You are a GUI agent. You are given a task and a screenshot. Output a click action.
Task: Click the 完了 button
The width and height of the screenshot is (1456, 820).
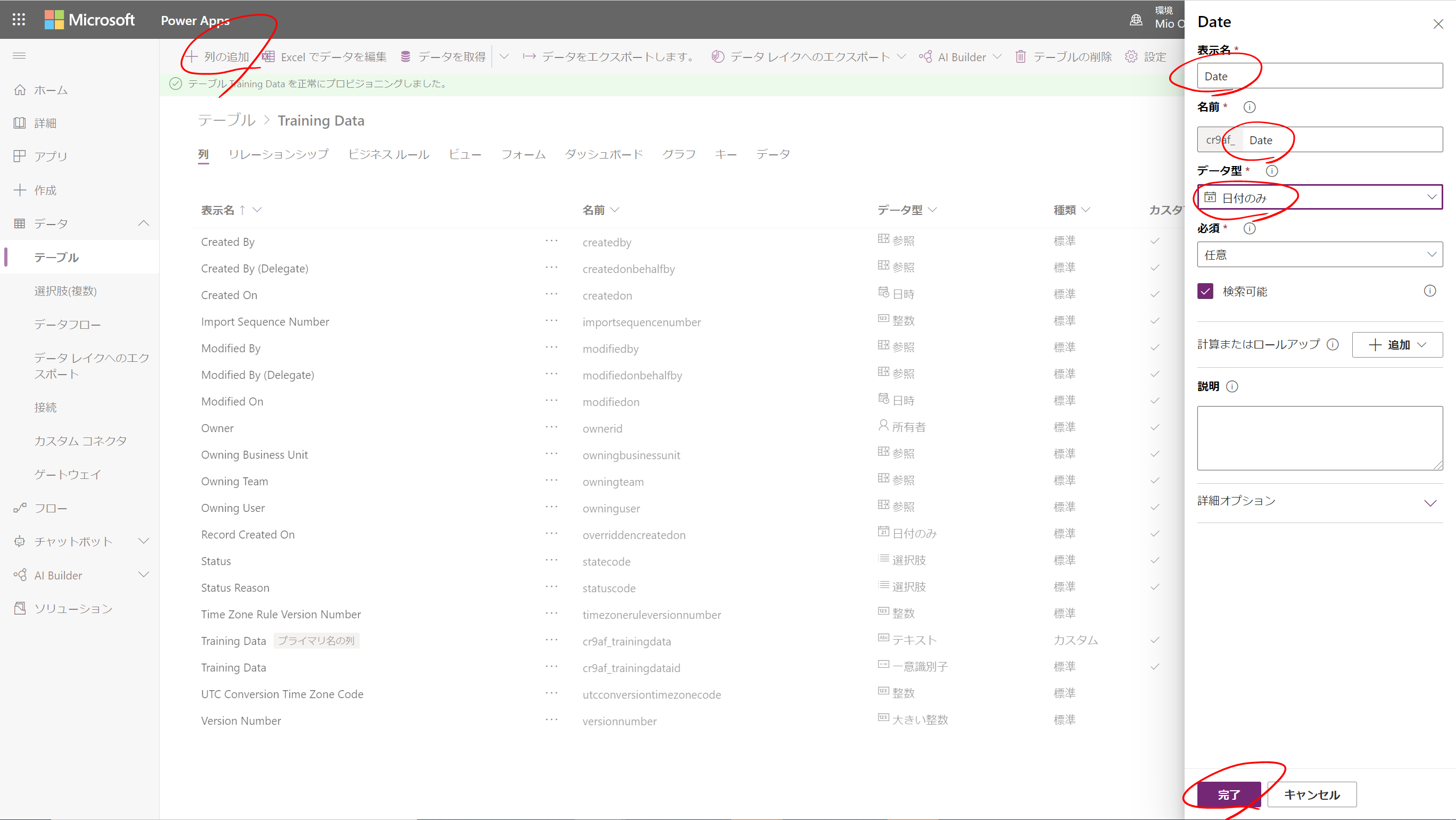pos(1228,794)
